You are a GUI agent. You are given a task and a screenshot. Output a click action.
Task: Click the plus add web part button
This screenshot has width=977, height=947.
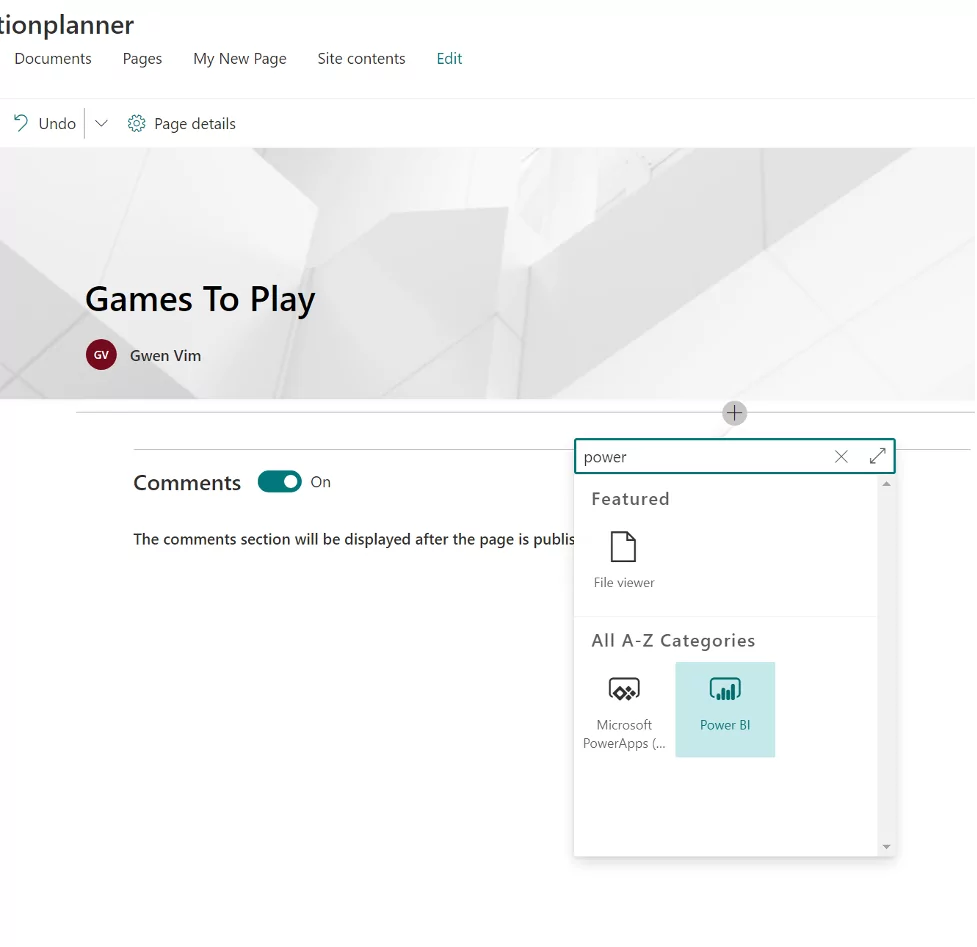(735, 413)
